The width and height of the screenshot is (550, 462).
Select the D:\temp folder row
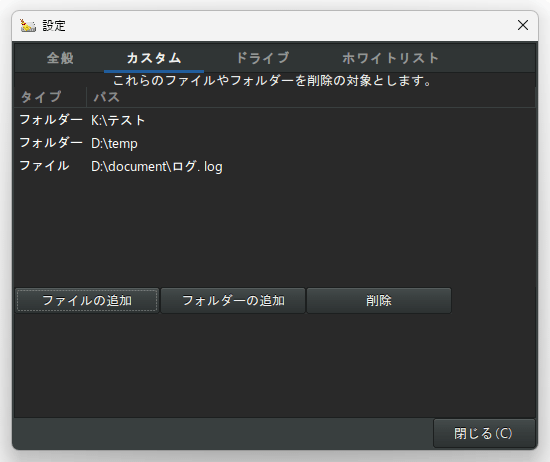(x=275, y=143)
